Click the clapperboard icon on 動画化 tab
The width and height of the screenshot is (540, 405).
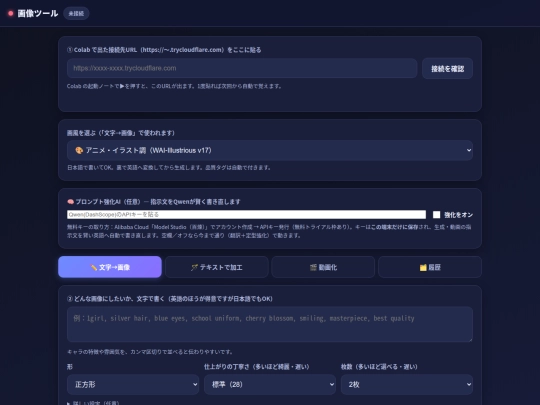click(x=313, y=267)
